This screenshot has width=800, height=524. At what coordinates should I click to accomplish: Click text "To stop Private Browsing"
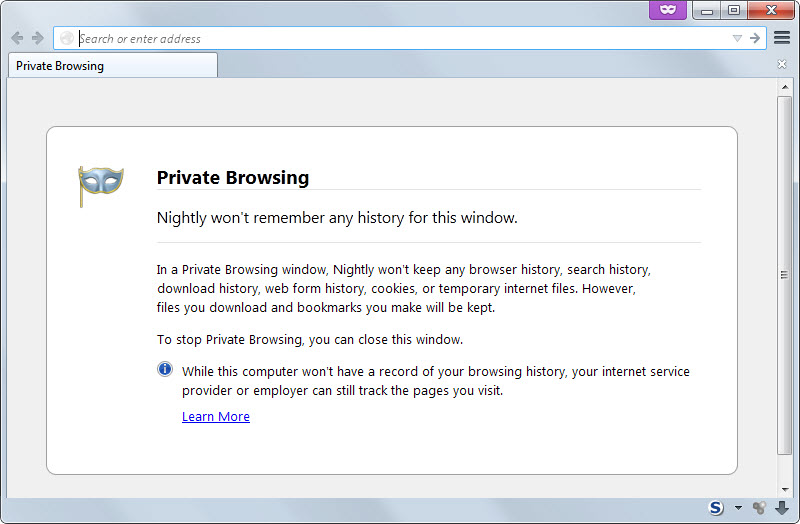(230, 340)
